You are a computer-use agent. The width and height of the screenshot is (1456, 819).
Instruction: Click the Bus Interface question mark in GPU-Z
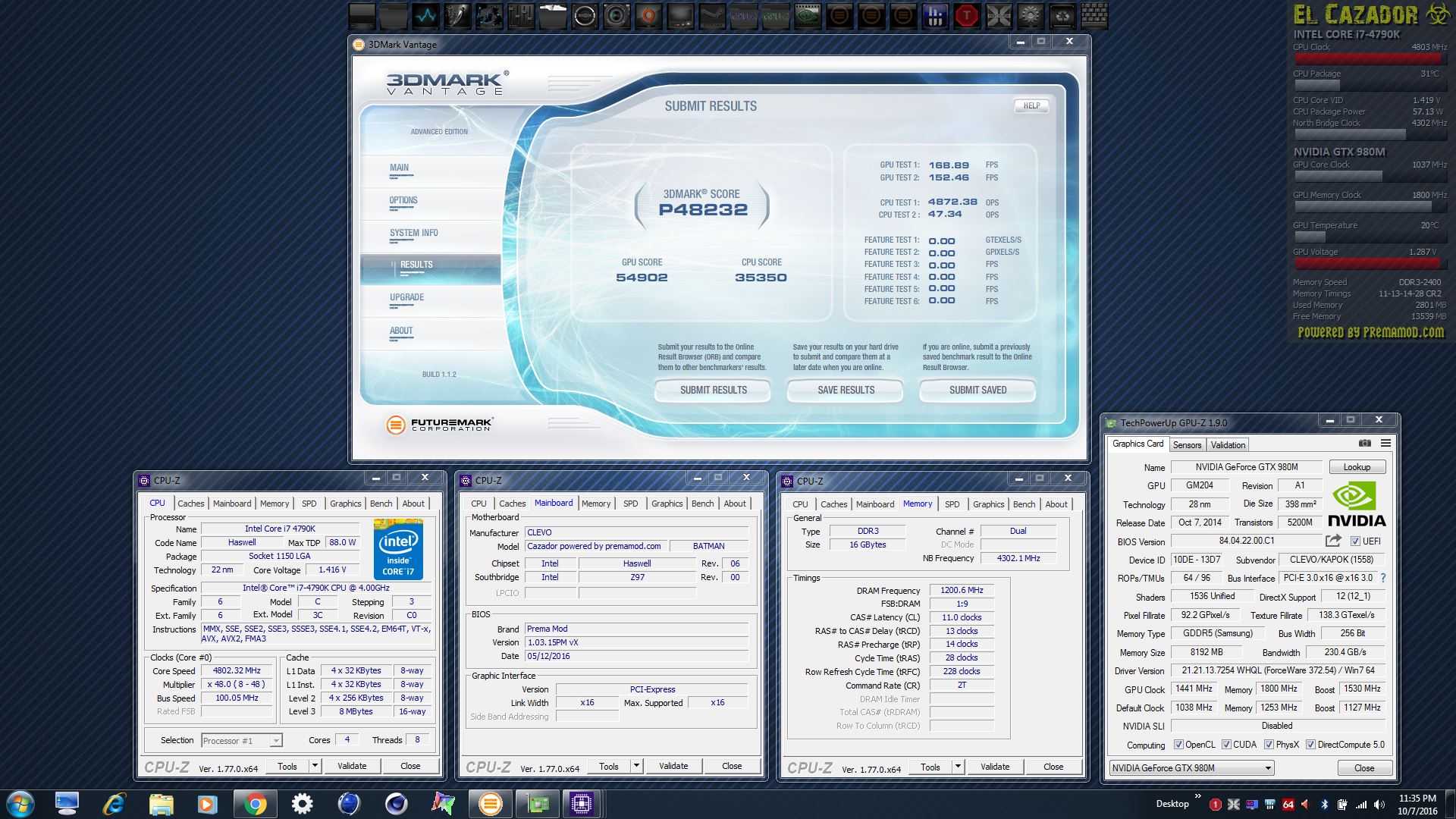1383,578
